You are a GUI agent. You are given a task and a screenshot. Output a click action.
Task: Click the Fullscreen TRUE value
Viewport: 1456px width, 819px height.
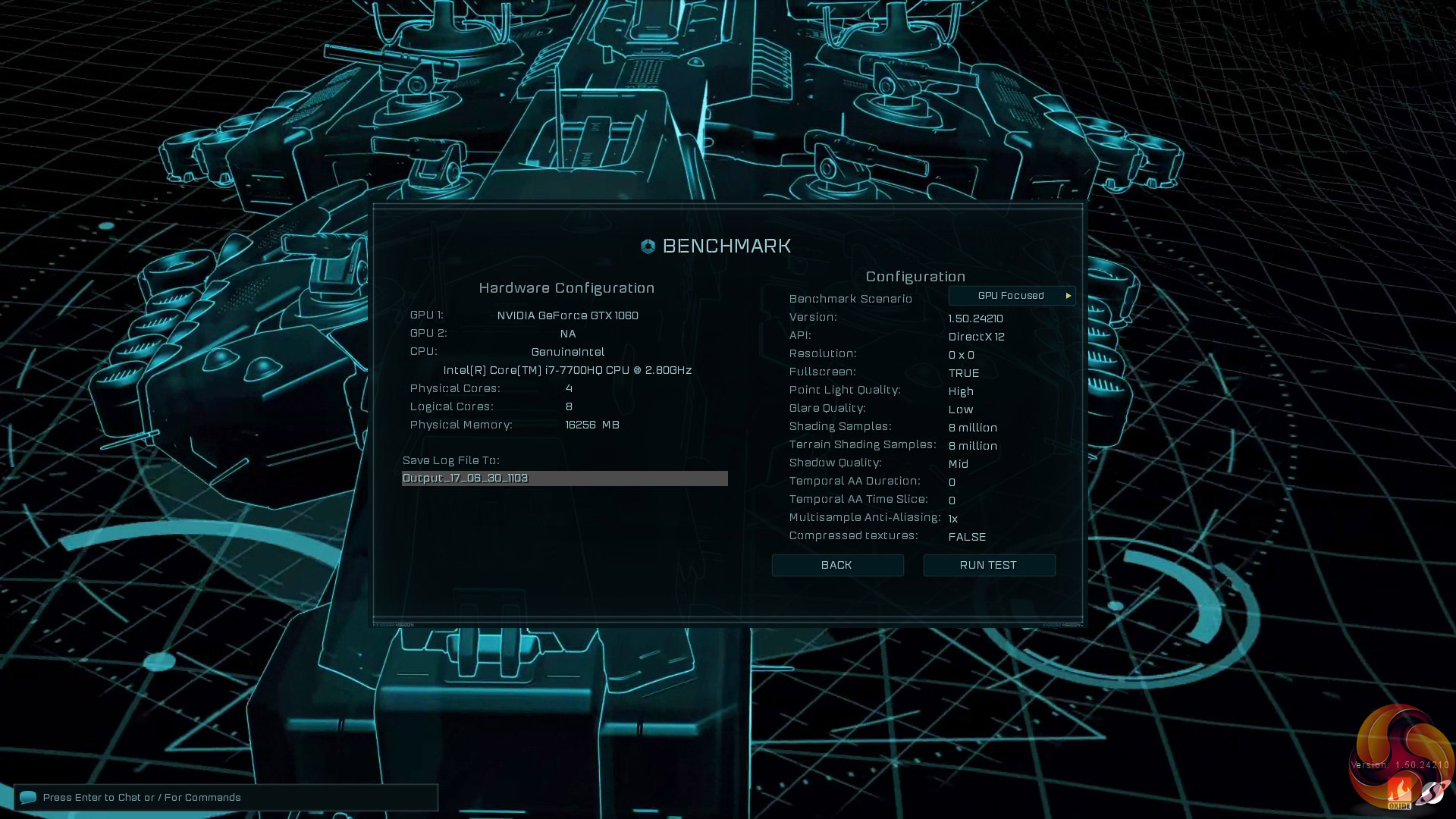[963, 373]
